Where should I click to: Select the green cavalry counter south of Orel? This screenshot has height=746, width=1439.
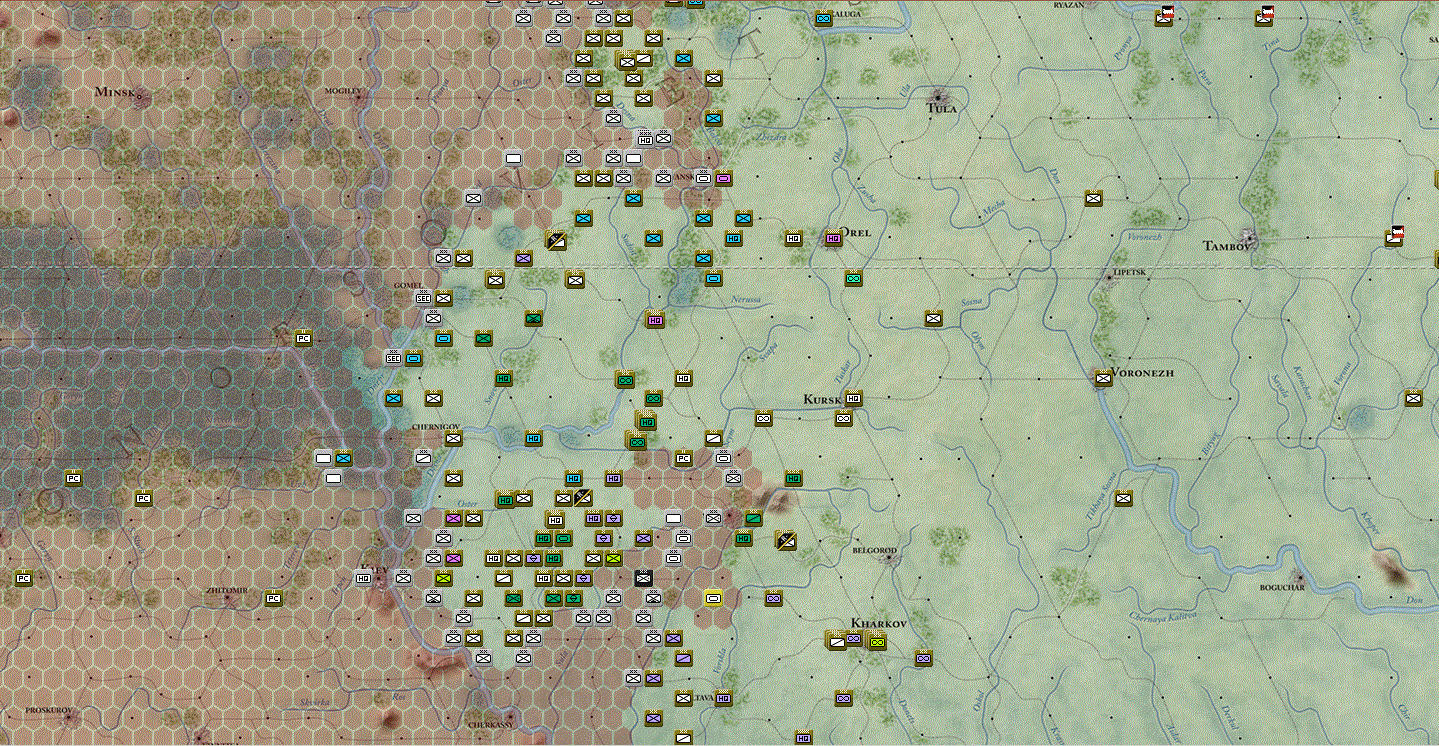(853, 278)
